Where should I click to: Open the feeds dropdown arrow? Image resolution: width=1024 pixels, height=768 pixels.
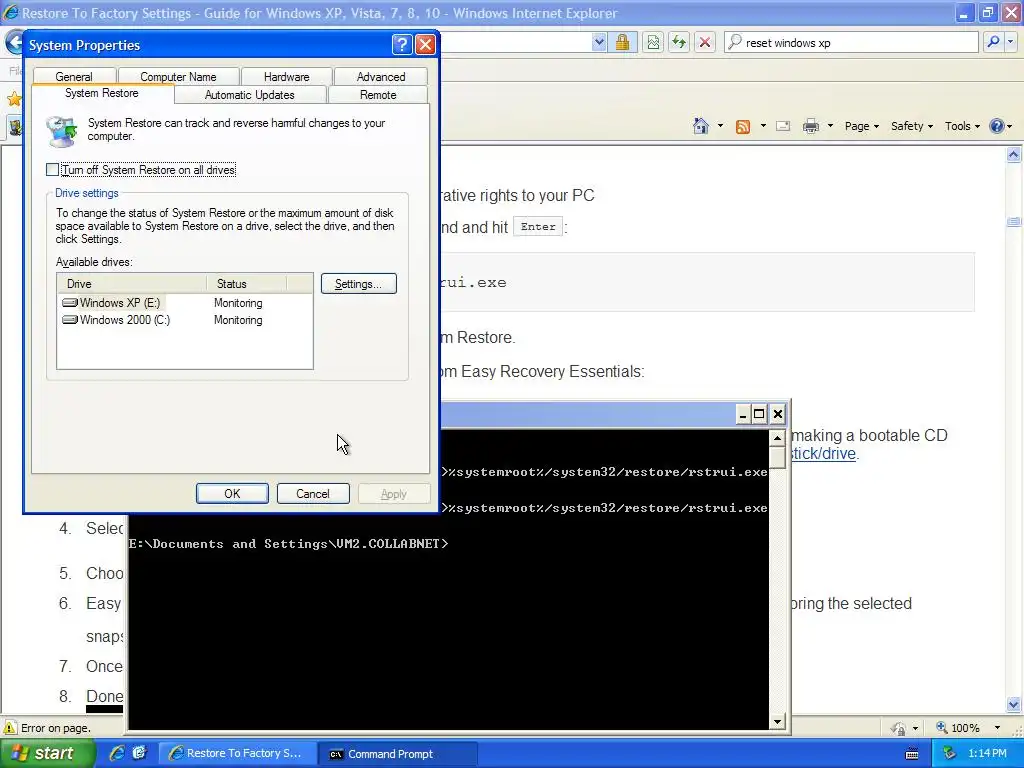tap(763, 126)
